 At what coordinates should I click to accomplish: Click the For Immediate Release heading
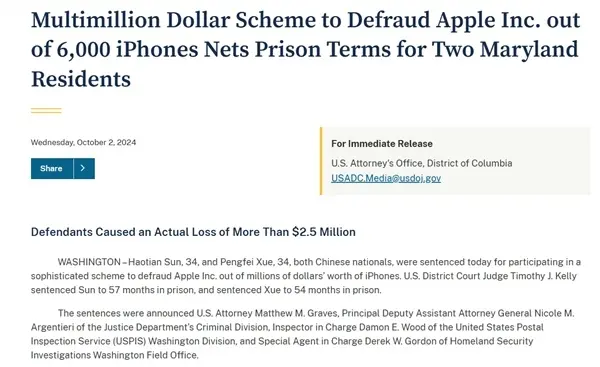point(382,144)
